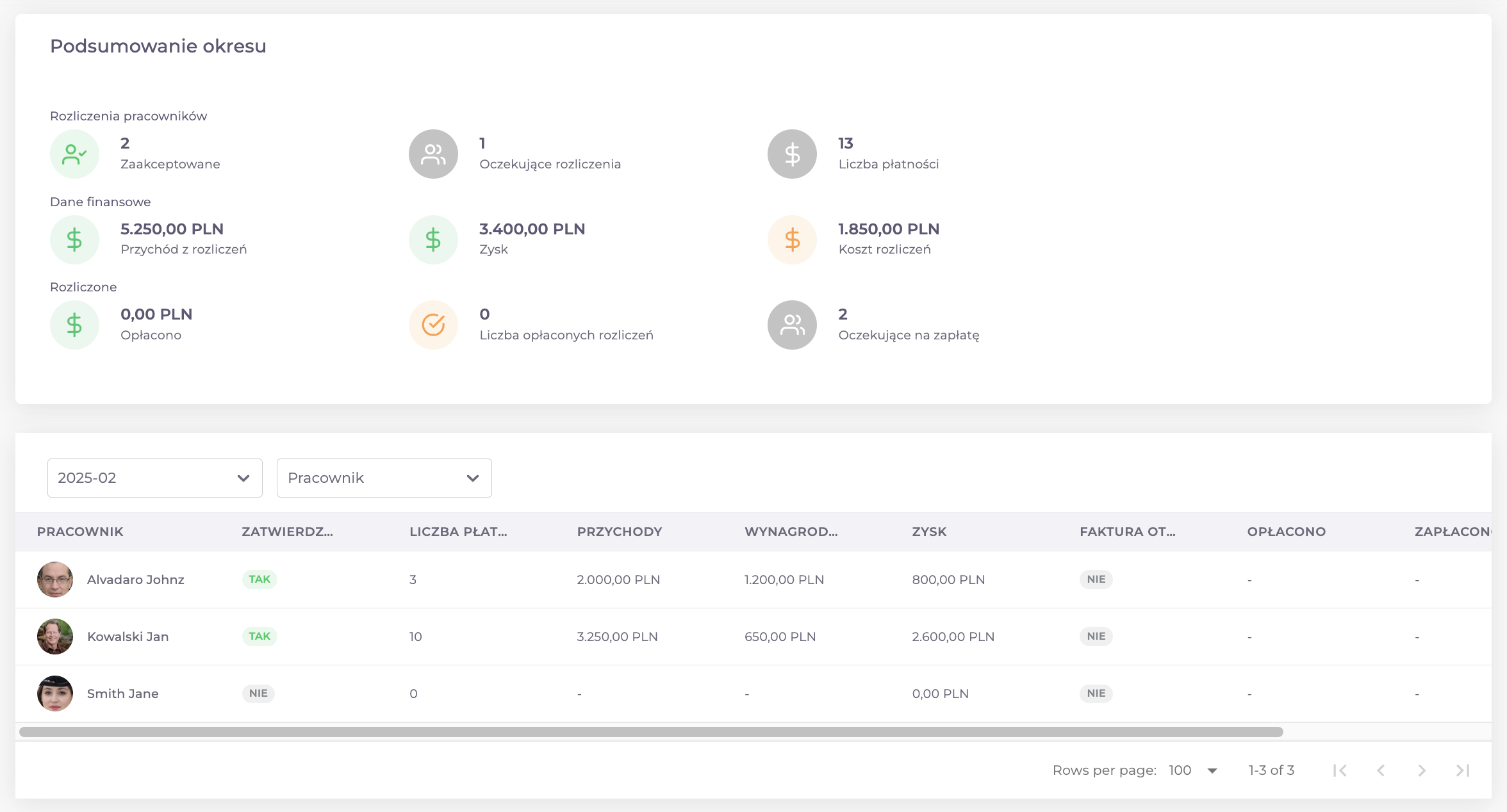The height and width of the screenshot is (812, 1507).
Task: Click TAK badge in Alvadaro Johnz row
Action: 259,579
